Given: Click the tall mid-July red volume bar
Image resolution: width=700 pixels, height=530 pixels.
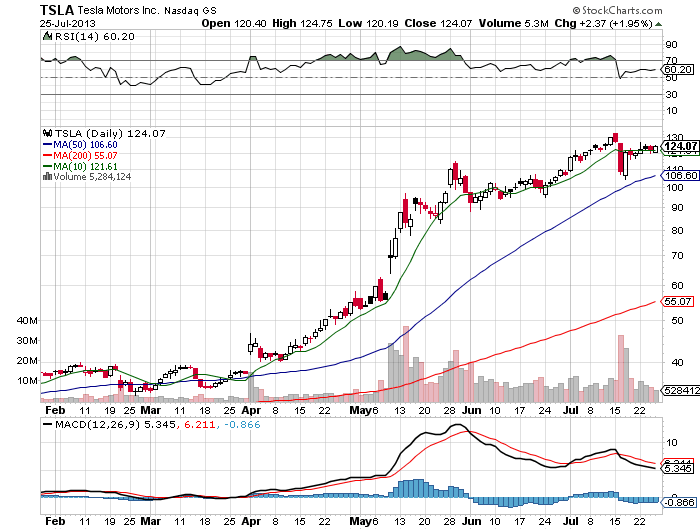Looking at the screenshot, I should (621, 368).
